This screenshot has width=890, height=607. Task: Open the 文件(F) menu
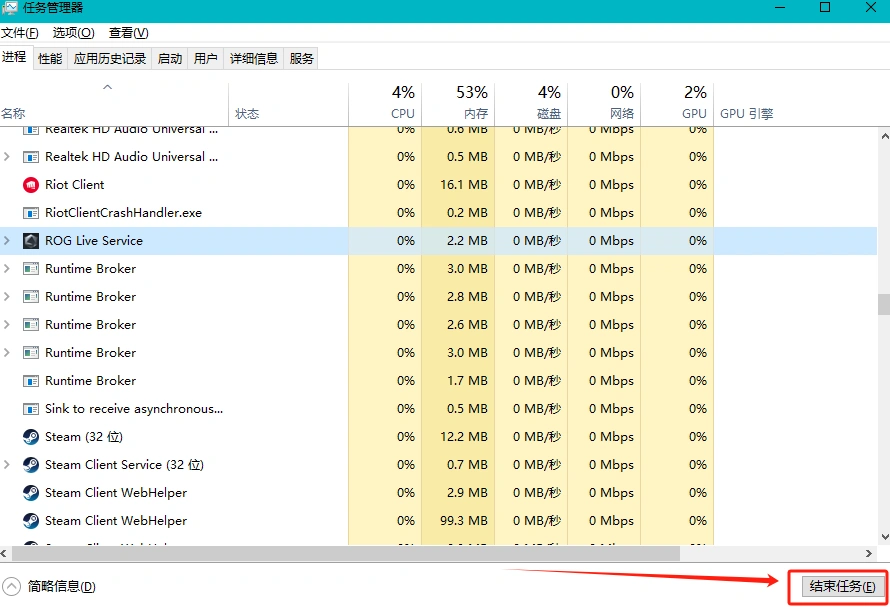(x=20, y=33)
